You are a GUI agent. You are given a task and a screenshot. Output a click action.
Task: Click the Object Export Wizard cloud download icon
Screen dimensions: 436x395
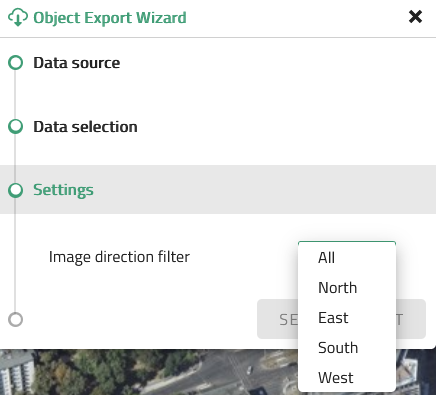pos(18,17)
